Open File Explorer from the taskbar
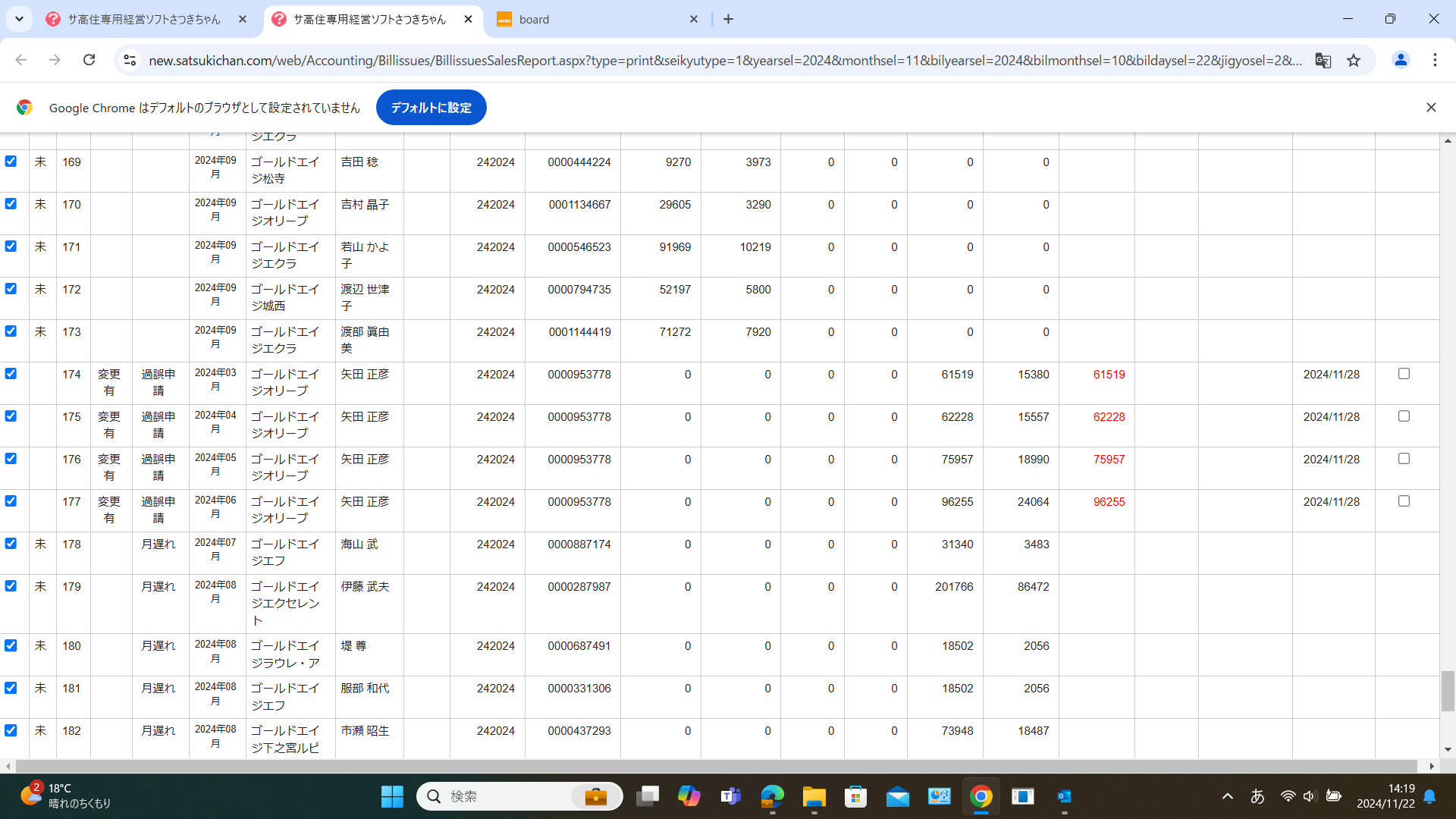The width and height of the screenshot is (1456, 819). [814, 796]
